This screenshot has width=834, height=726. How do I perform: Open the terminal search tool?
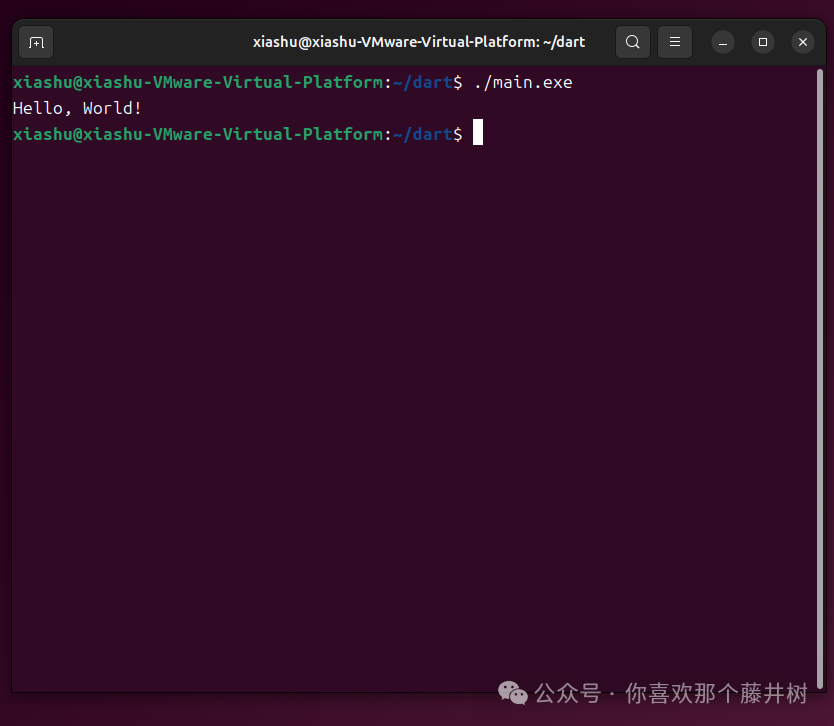[x=632, y=42]
